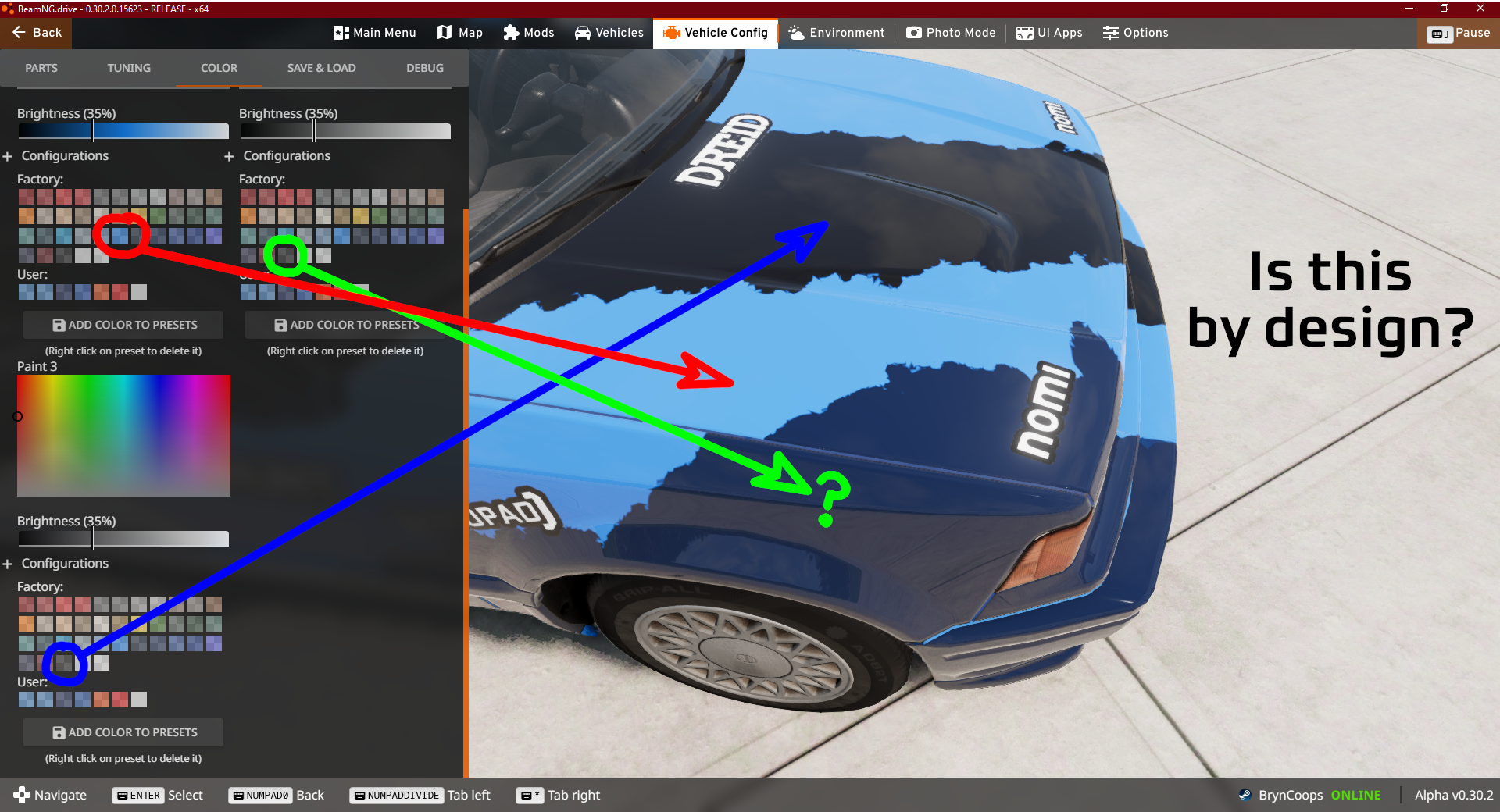Screen dimensions: 1500x812
Task: Open the DEBUG tab
Action: pos(425,68)
